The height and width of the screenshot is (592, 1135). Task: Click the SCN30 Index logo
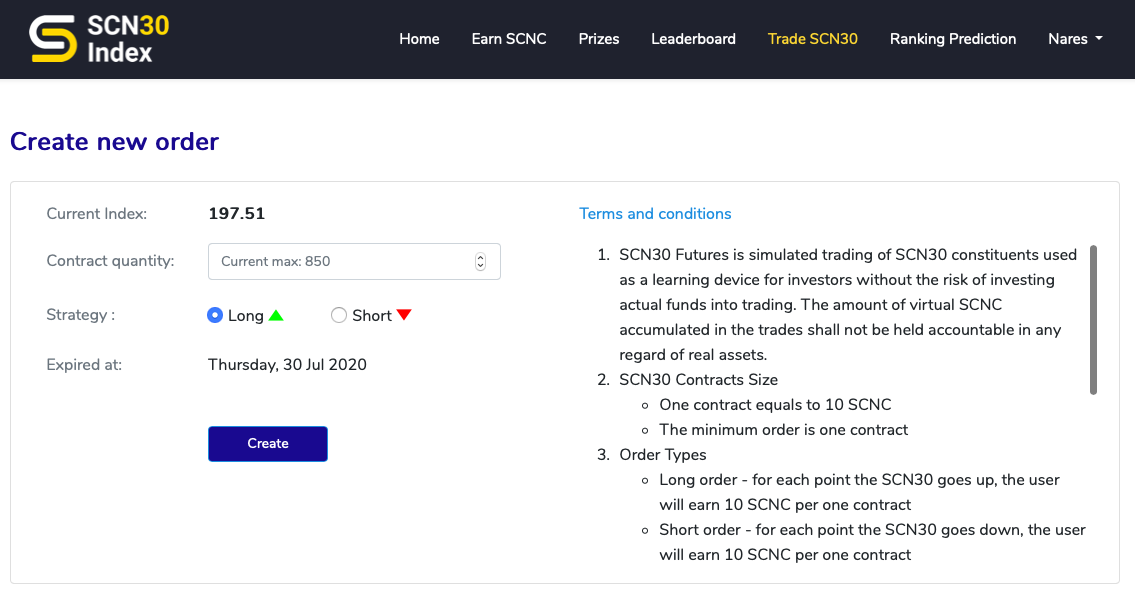[96, 39]
